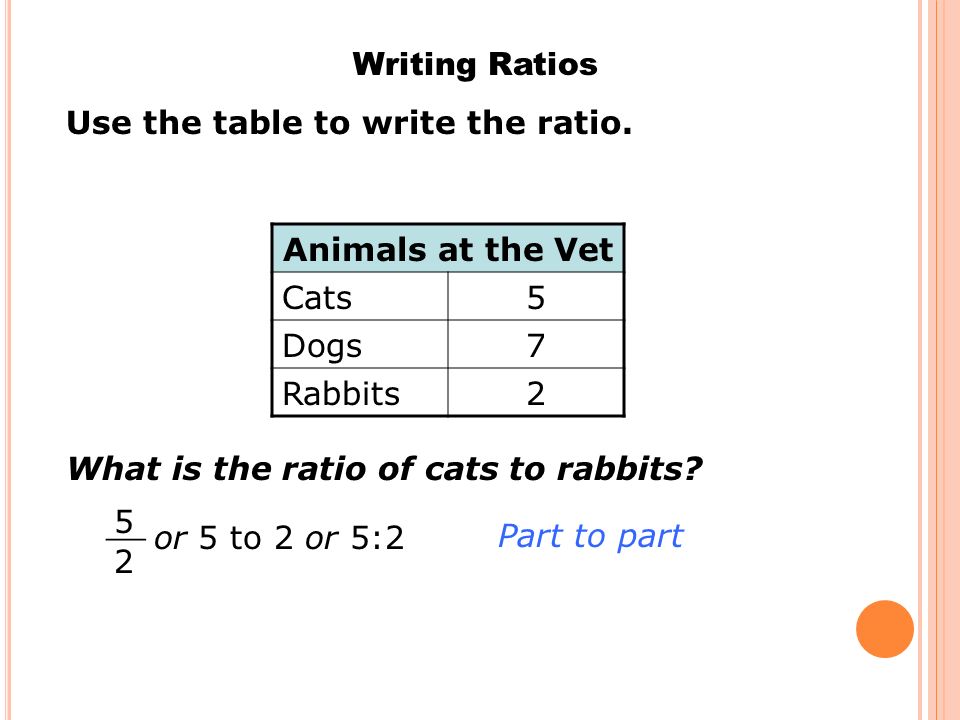The image size is (960, 720).
Task: Click the 5 to 2 answer text
Action: tap(246, 538)
